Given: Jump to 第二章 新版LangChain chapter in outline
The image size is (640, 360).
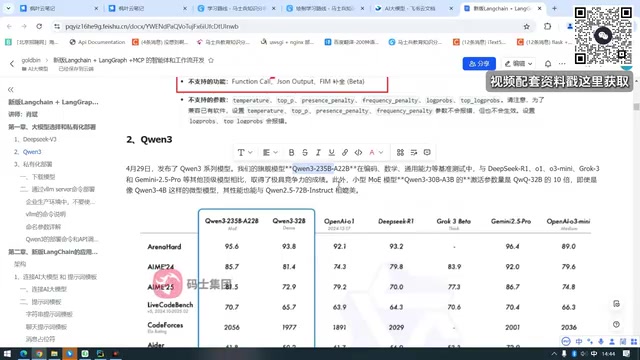Looking at the screenshot, I should coord(53,252).
